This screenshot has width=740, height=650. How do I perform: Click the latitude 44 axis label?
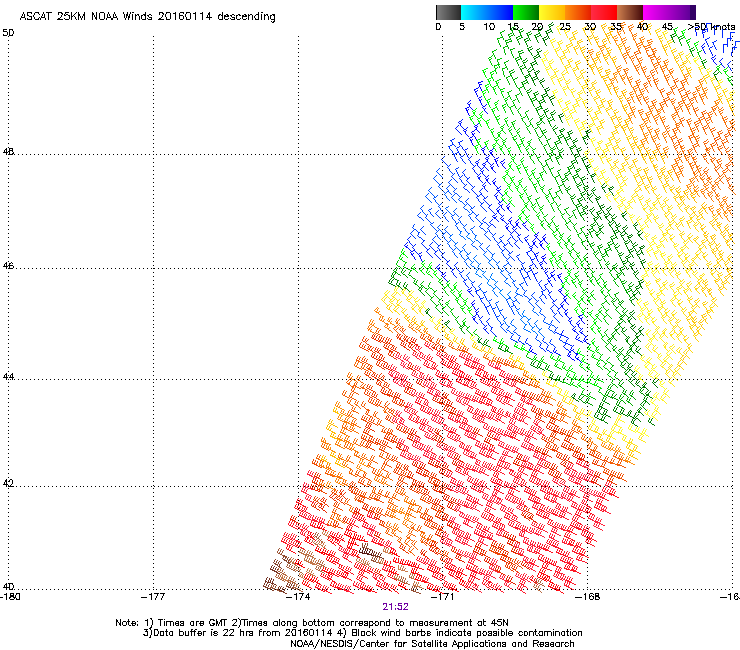(8, 377)
